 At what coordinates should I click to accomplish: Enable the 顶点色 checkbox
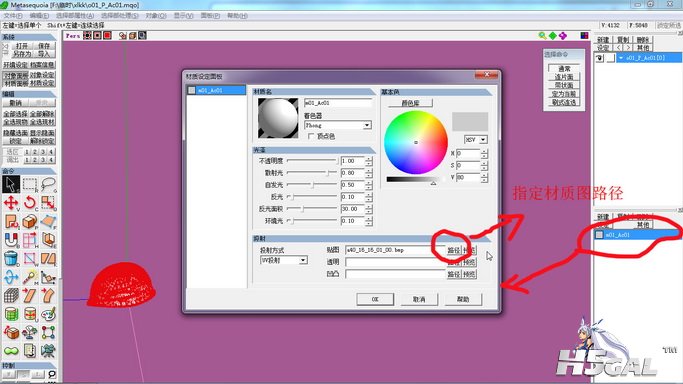click(x=311, y=136)
